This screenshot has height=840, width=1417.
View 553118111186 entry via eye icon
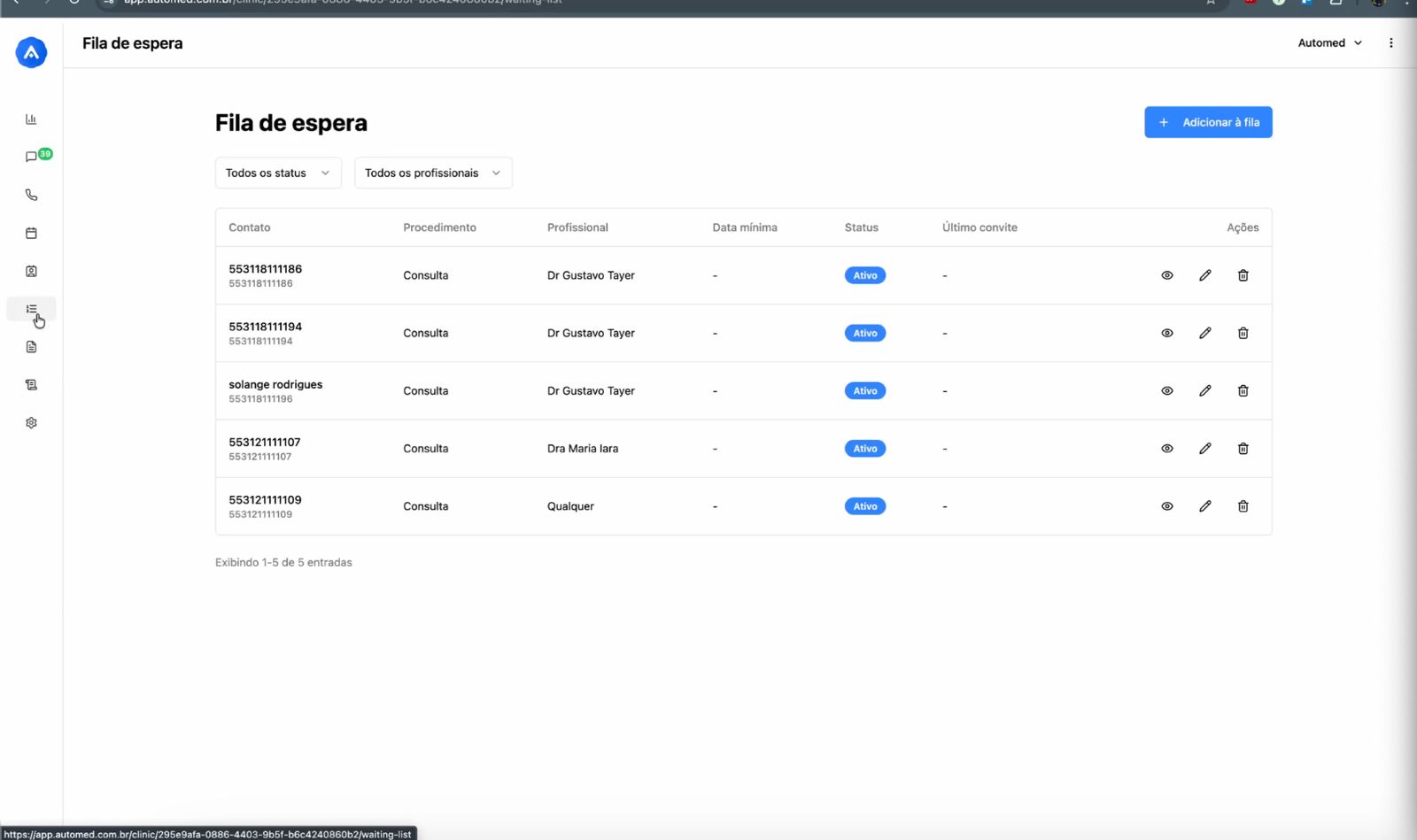point(1167,275)
